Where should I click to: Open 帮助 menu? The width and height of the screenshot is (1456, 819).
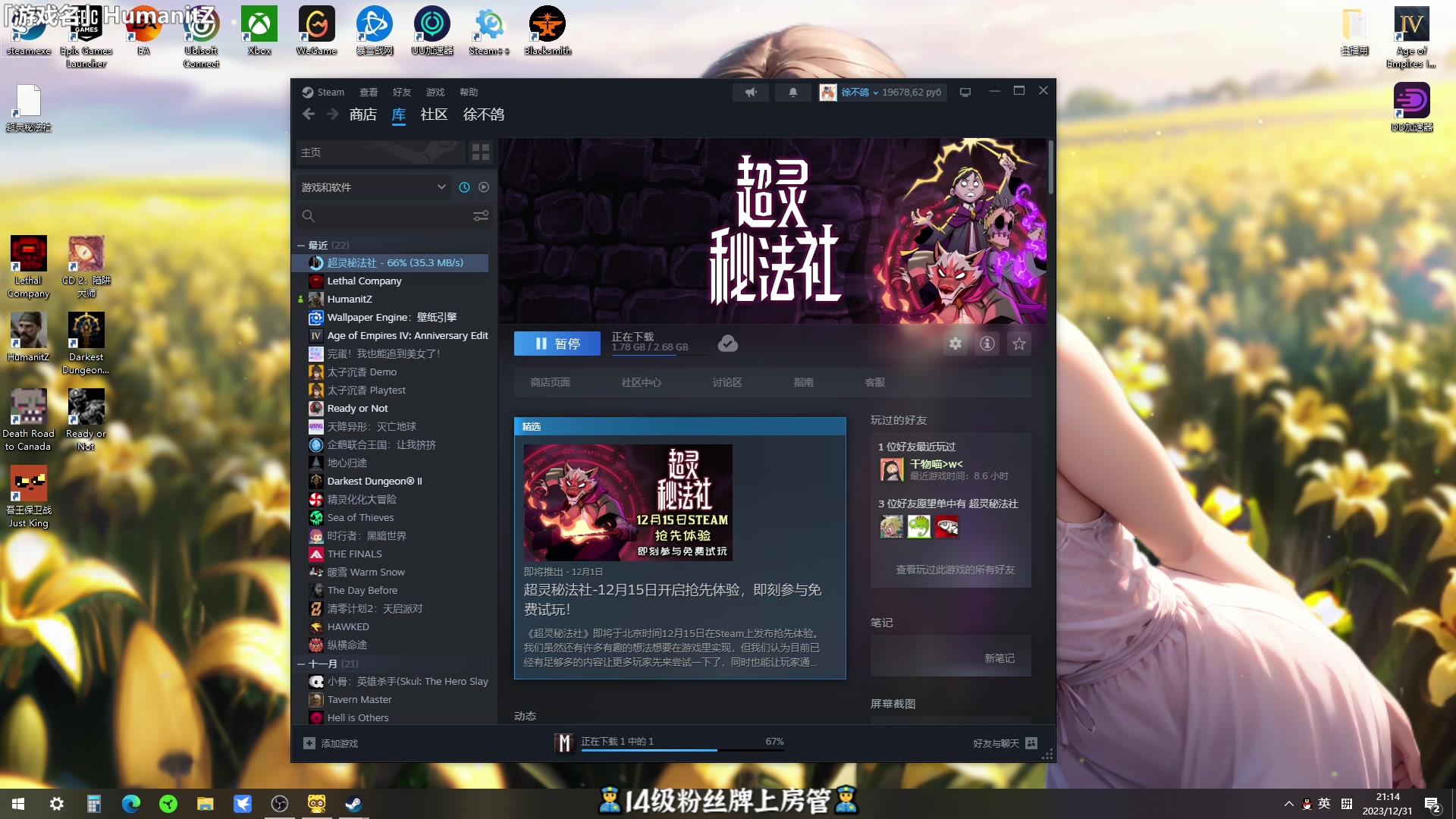click(469, 93)
